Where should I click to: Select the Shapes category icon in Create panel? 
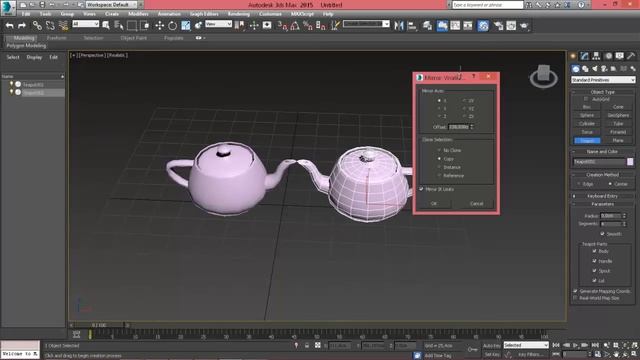585,69
